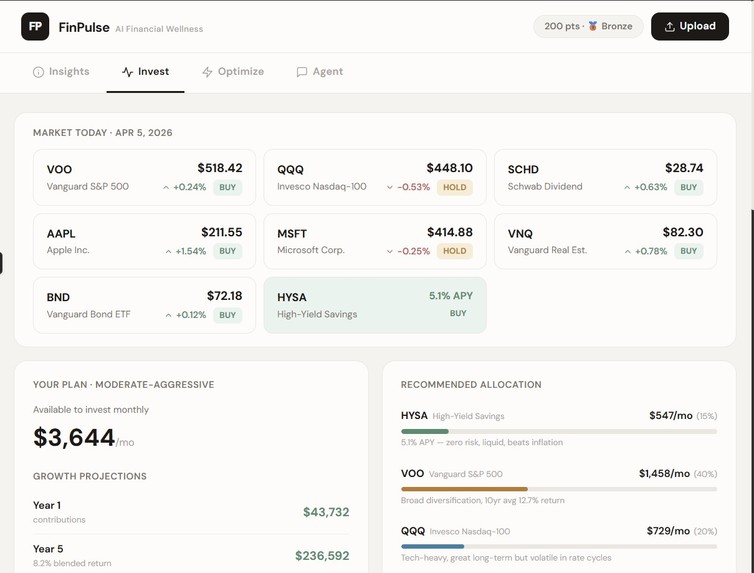Select the SCHD Schwab Dividend ticker name
The width and height of the screenshot is (754, 573).
[523, 170]
